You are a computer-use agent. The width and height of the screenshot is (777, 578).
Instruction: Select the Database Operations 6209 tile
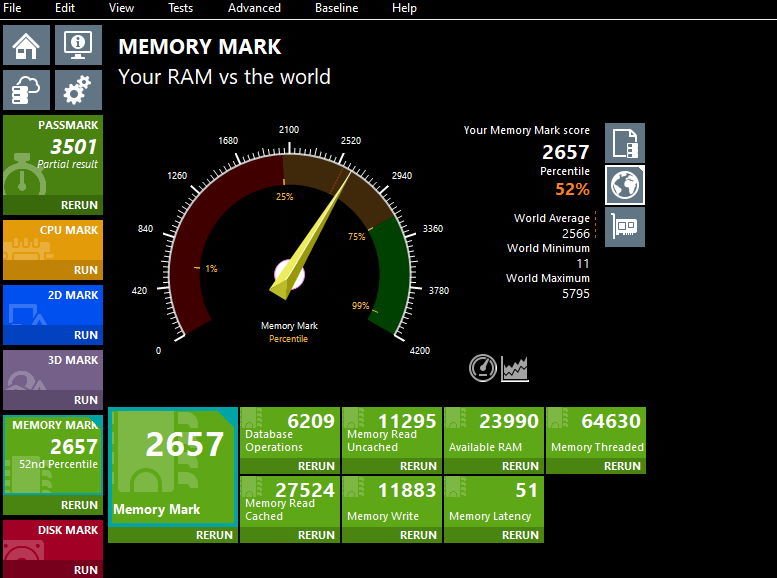(x=290, y=433)
